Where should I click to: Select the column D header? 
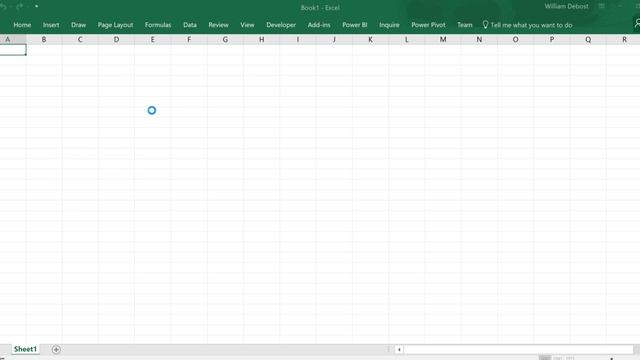(116, 40)
